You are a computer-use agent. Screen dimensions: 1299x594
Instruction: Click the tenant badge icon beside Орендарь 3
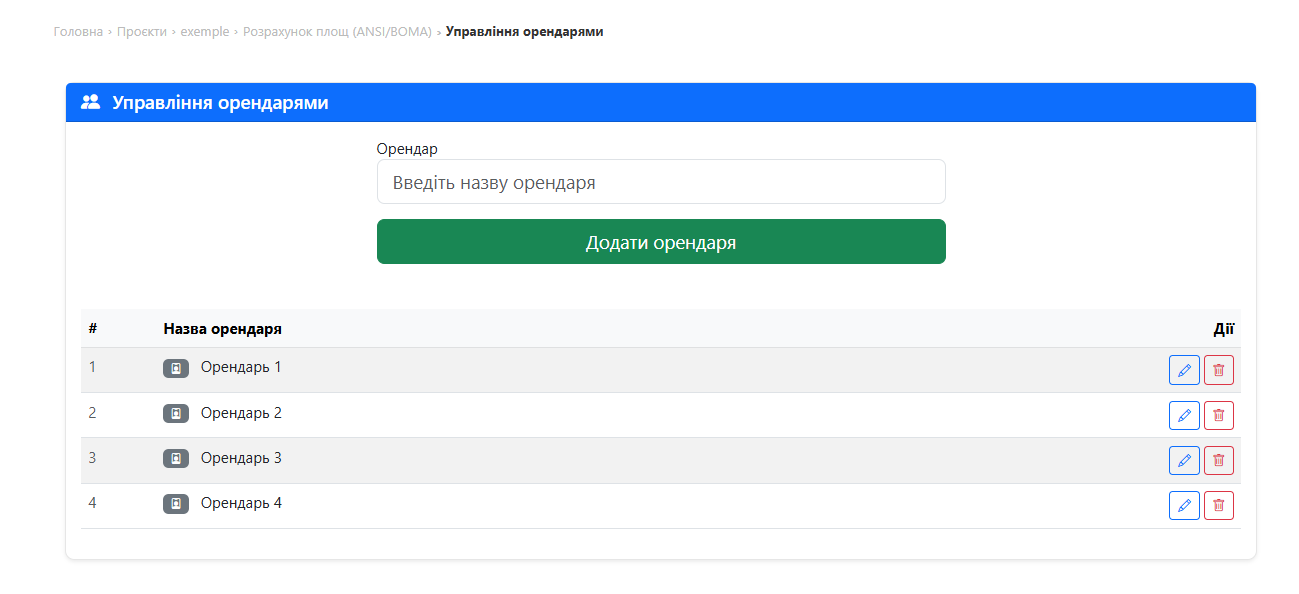click(176, 458)
